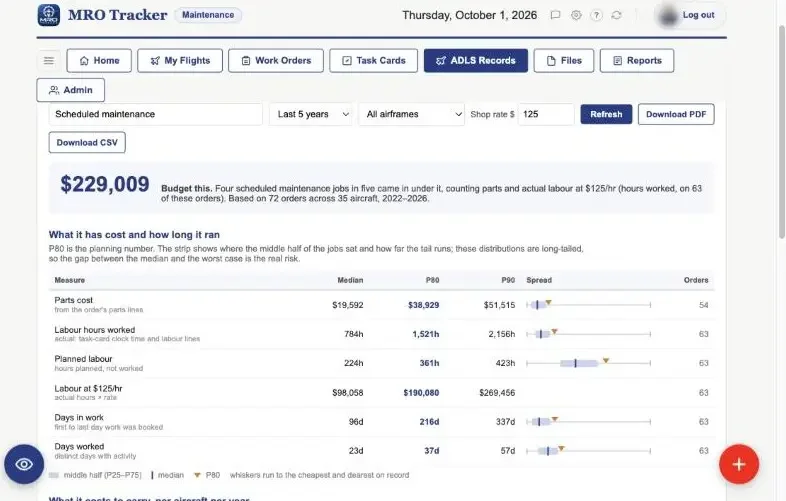Open the My Flights tab
Viewport: 786px width, 501px height.
pos(180,61)
